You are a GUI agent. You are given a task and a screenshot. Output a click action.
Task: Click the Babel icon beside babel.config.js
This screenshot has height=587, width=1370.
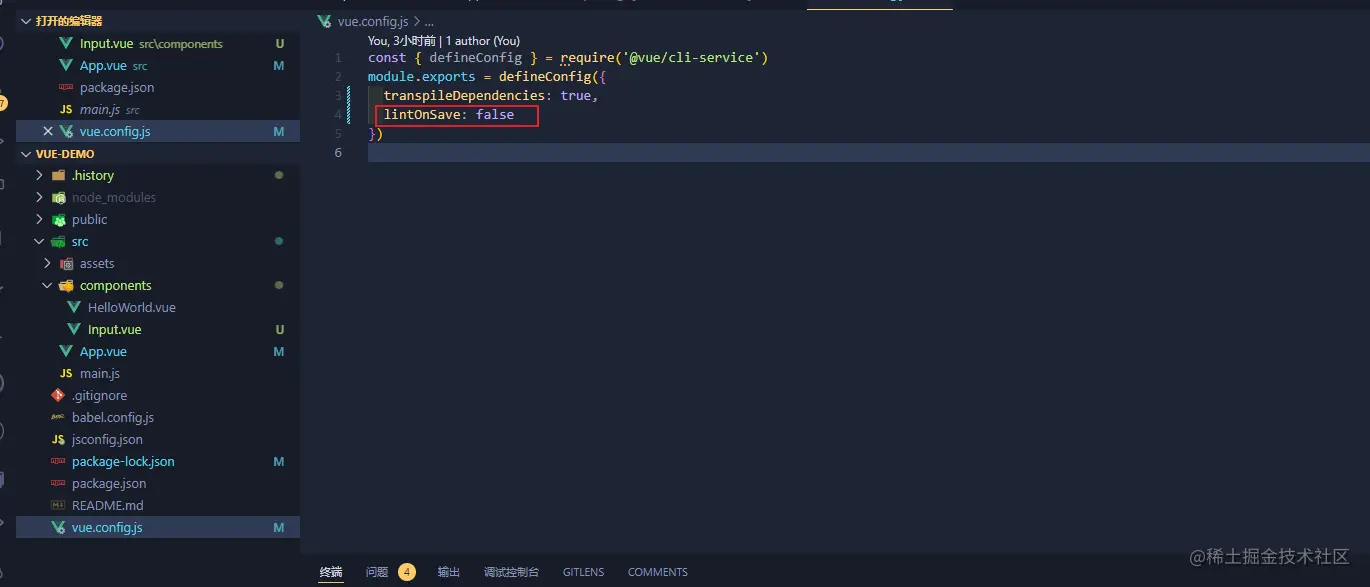pyautogui.click(x=58, y=417)
